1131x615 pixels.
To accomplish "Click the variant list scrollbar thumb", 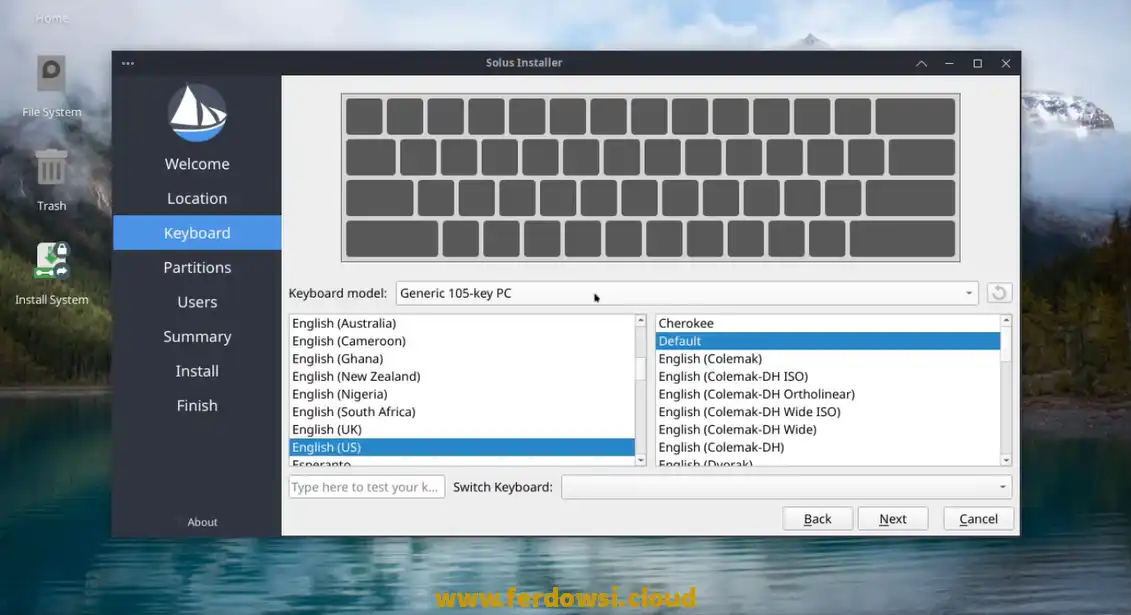I will pos(1006,345).
